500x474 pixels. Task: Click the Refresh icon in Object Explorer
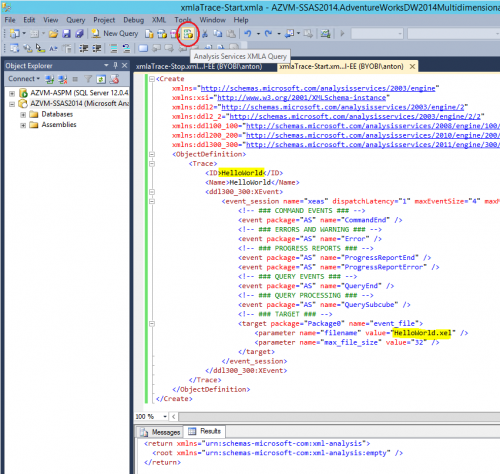click(101, 79)
